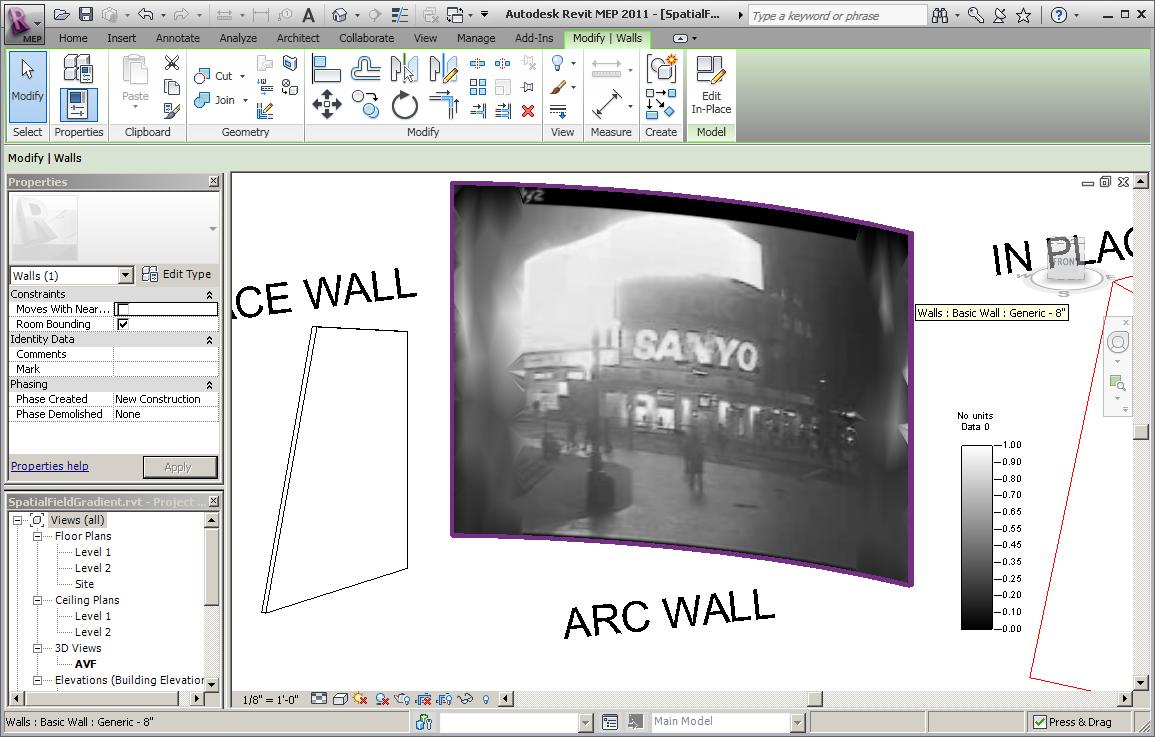Collapse the Constraints section in Properties
Viewport: 1155px width, 737px height.
(x=209, y=293)
